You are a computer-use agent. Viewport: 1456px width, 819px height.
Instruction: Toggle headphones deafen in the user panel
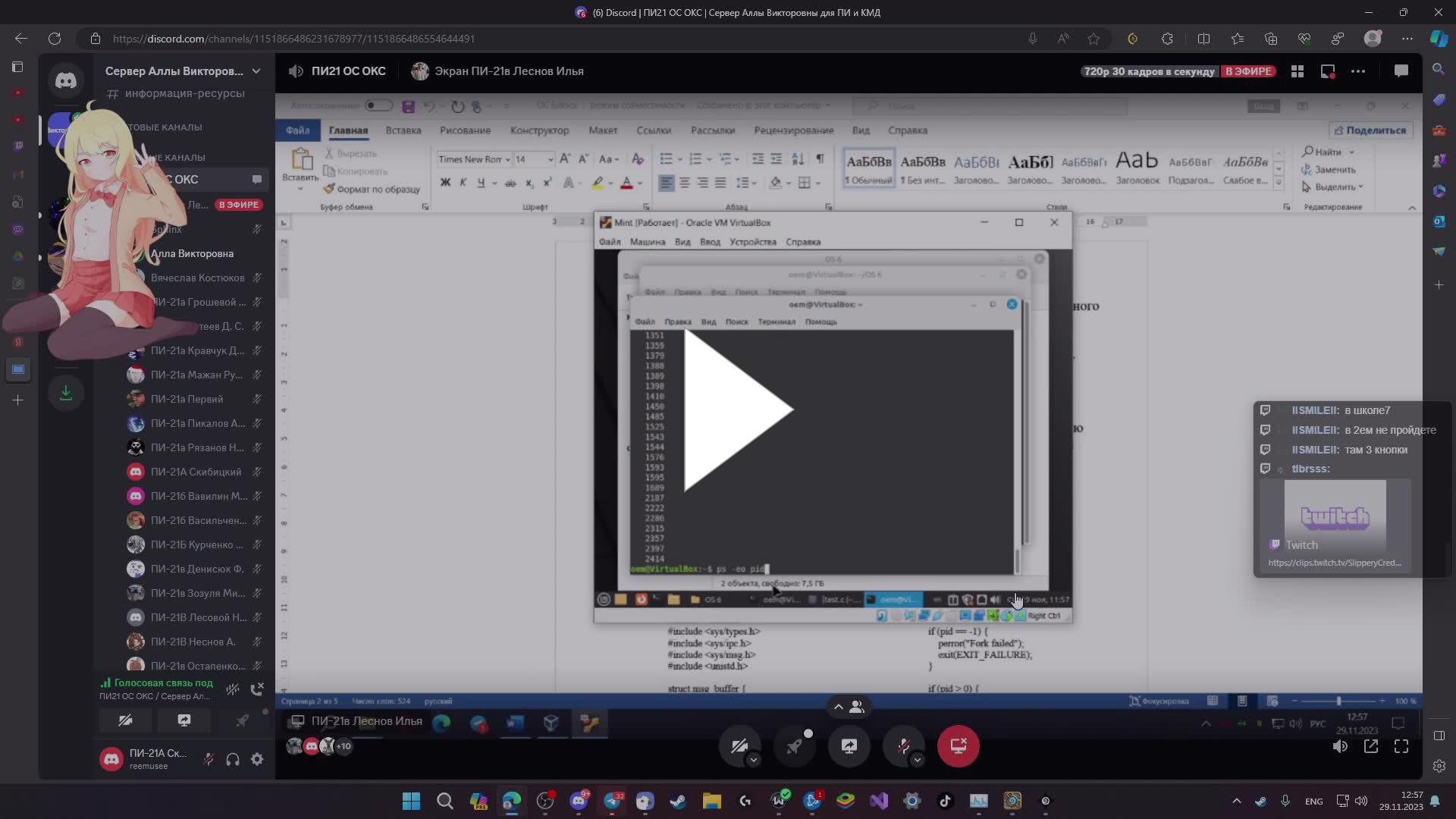tap(233, 759)
